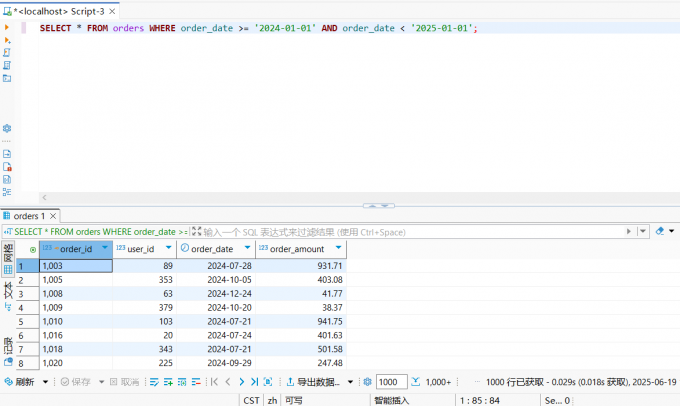Go to the next row

point(241,382)
